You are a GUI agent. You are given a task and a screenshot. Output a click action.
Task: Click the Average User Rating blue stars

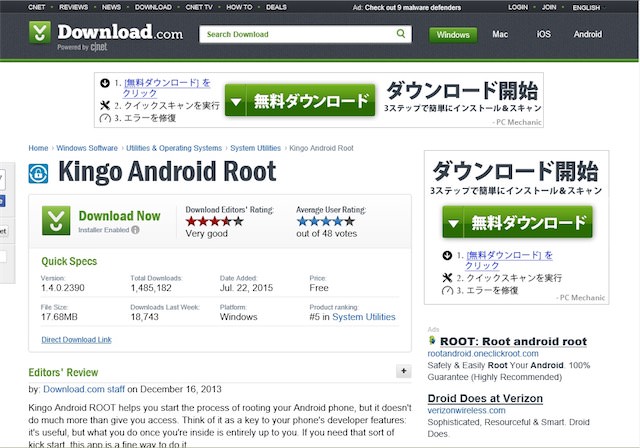click(x=326, y=222)
